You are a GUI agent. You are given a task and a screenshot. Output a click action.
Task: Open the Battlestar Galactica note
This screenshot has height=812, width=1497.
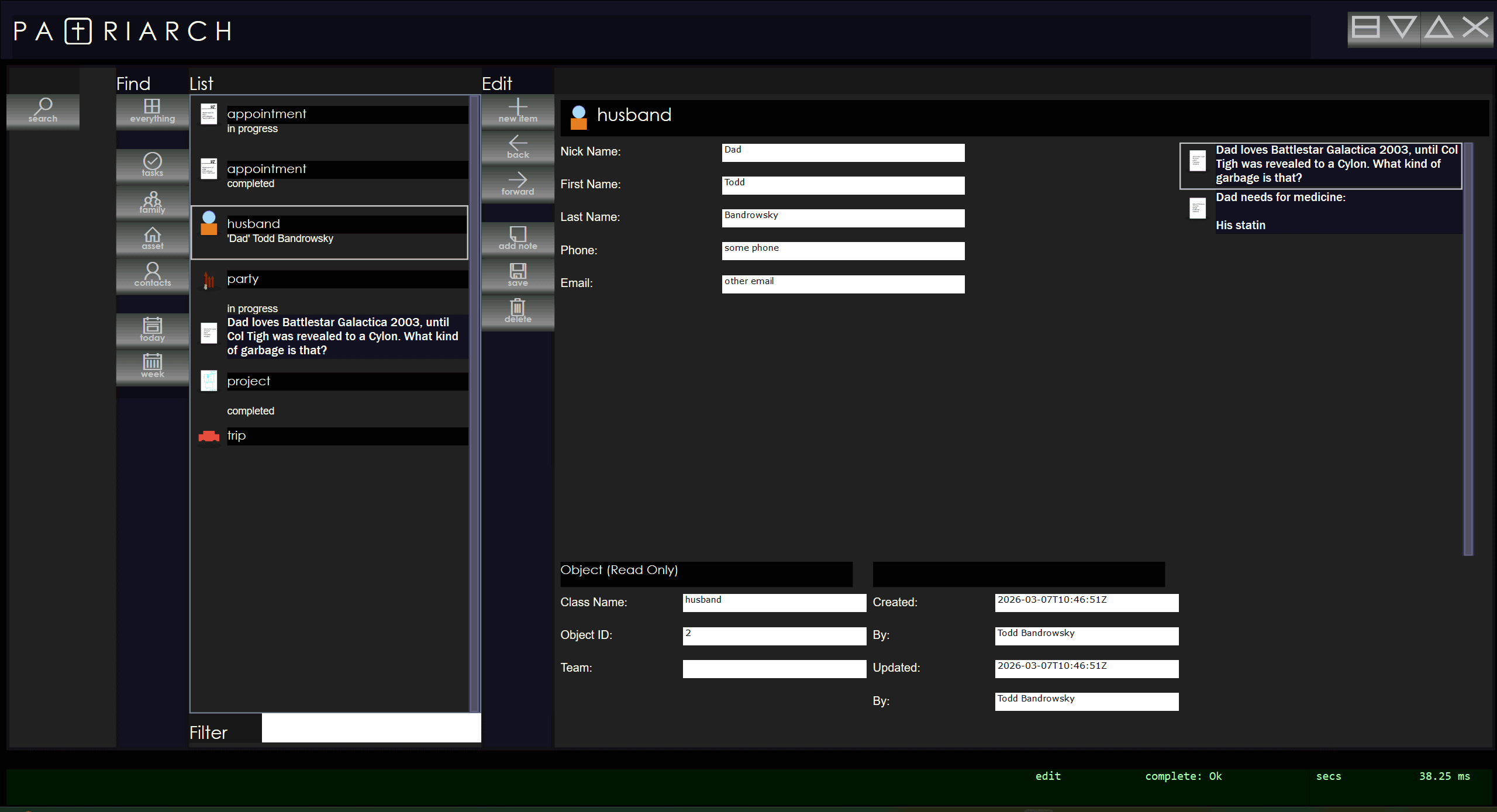(1336, 164)
